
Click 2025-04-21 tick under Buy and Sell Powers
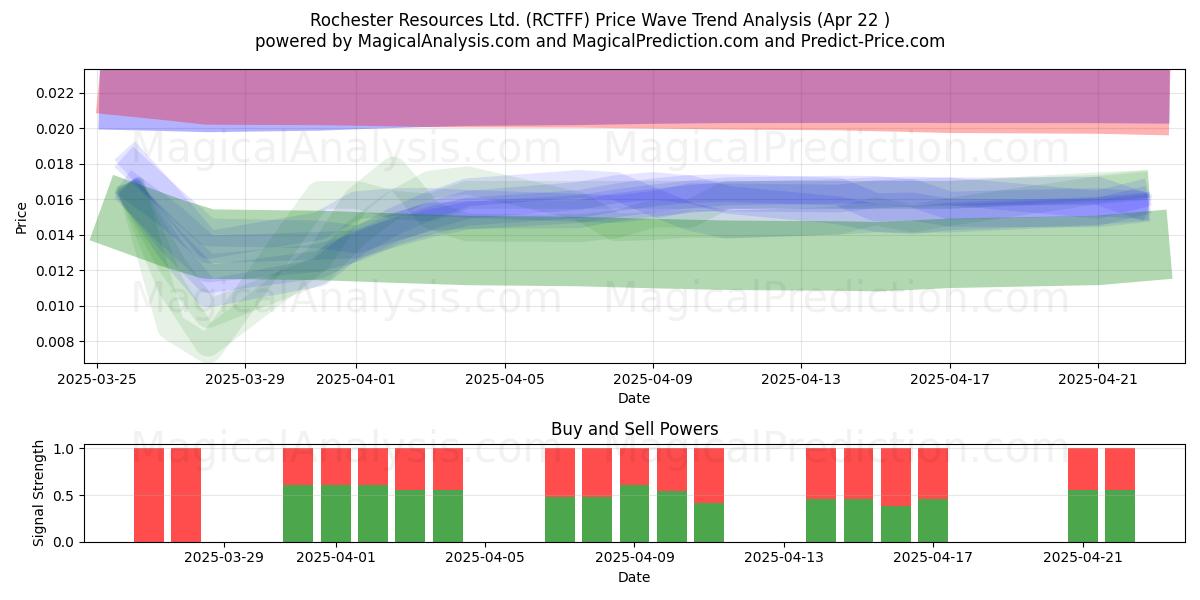(1084, 558)
